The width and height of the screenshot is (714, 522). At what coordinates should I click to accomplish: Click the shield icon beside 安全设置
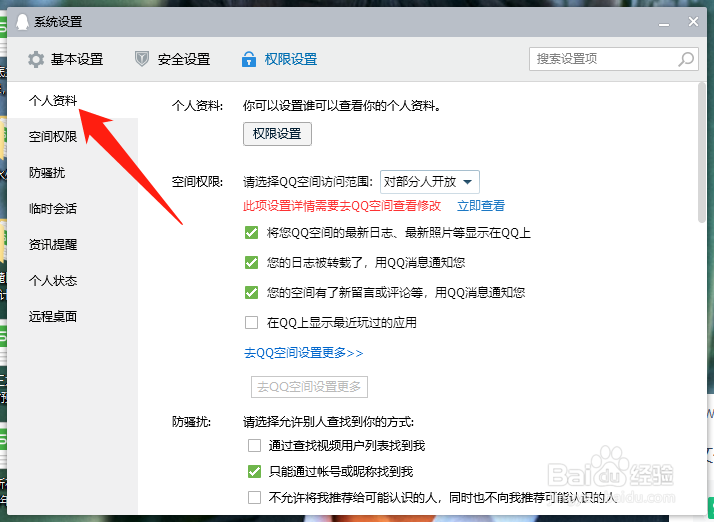click(142, 59)
